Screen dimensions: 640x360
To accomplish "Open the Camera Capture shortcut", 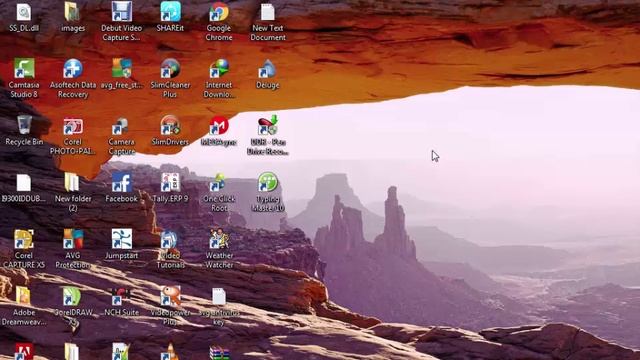I will pyautogui.click(x=122, y=126).
